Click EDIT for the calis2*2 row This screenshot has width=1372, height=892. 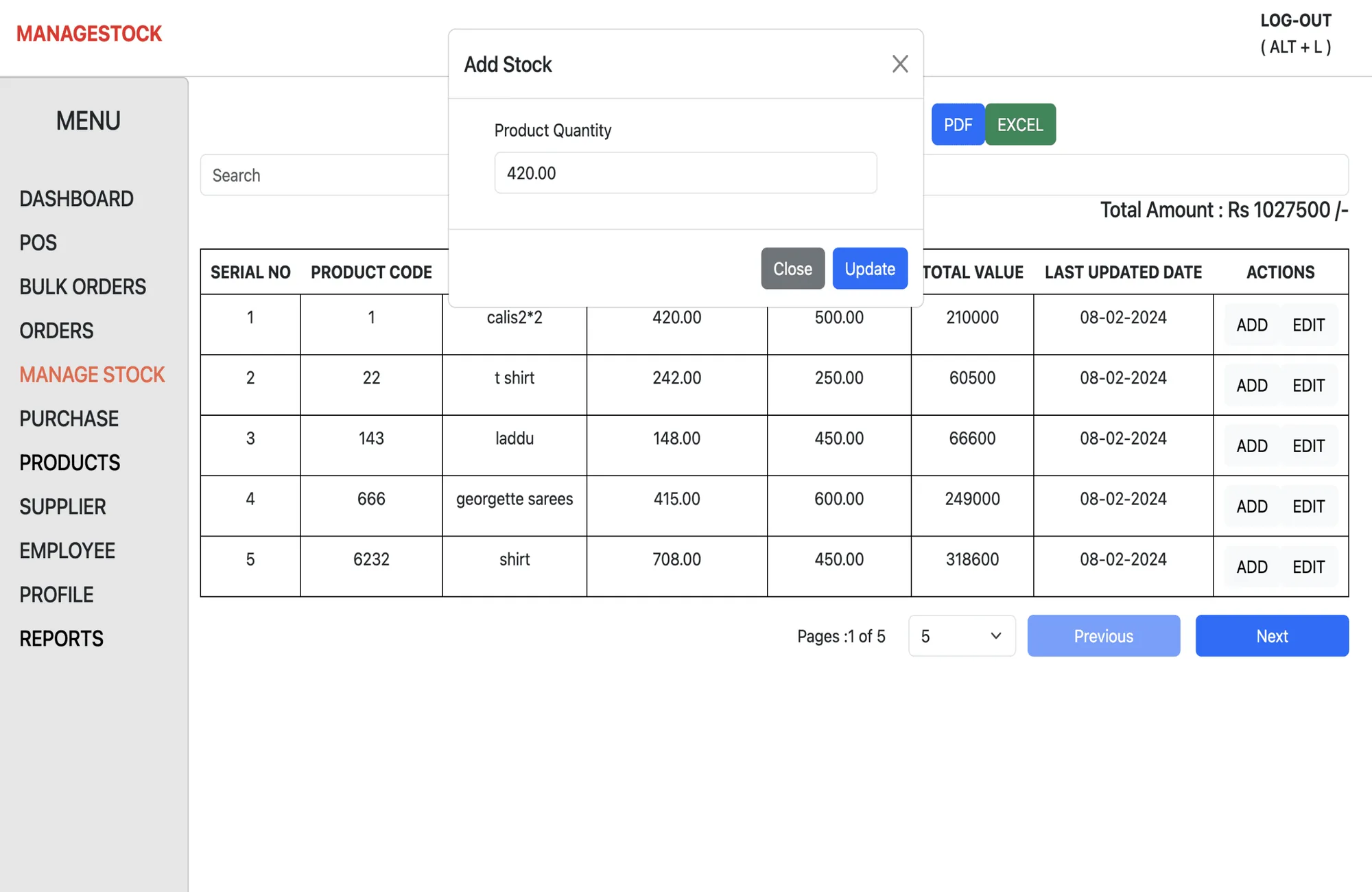(1308, 325)
